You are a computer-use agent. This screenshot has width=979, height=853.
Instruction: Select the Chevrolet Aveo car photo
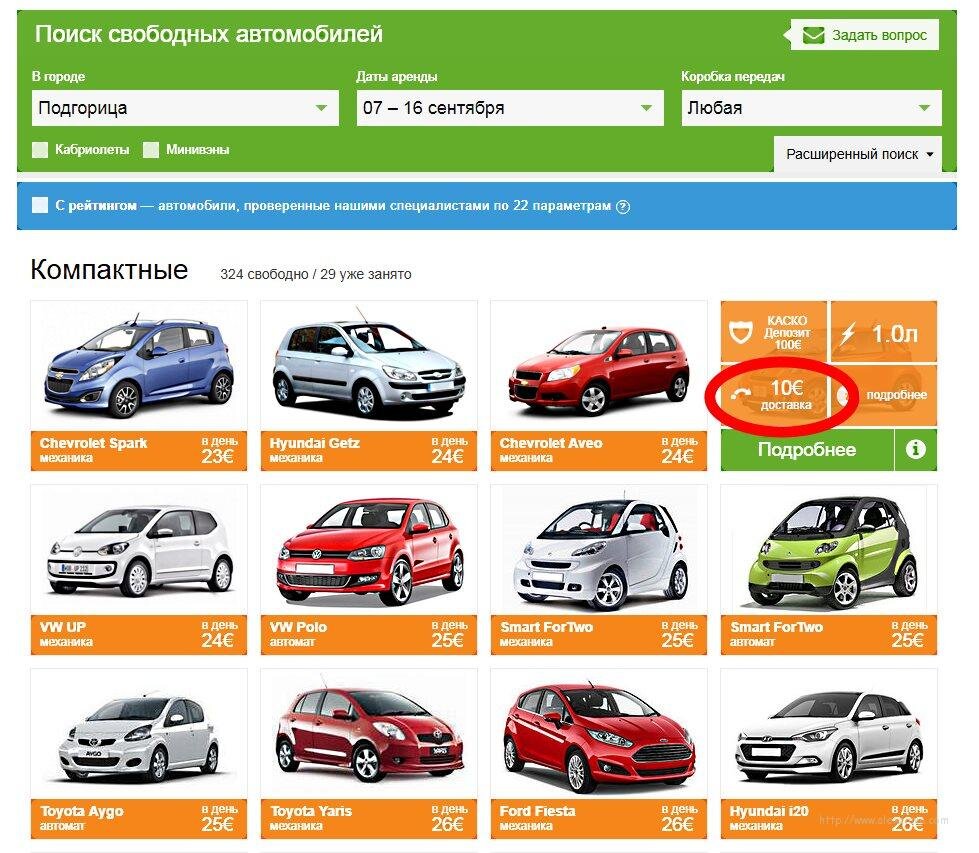click(599, 366)
